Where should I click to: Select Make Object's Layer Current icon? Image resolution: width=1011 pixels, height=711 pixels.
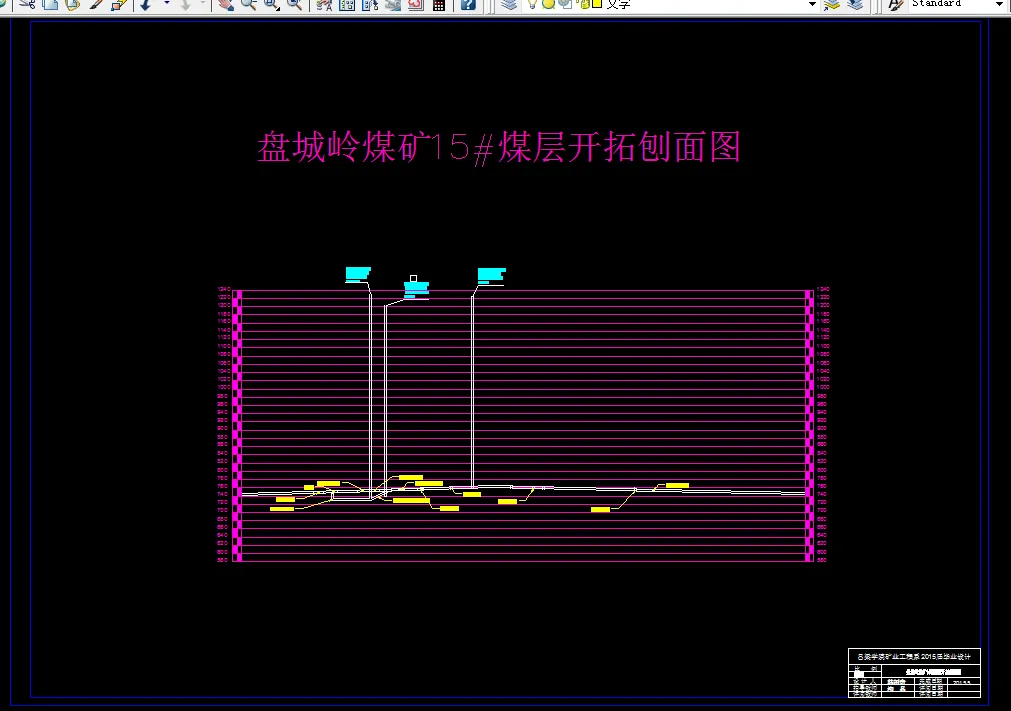pyautogui.click(x=832, y=4)
